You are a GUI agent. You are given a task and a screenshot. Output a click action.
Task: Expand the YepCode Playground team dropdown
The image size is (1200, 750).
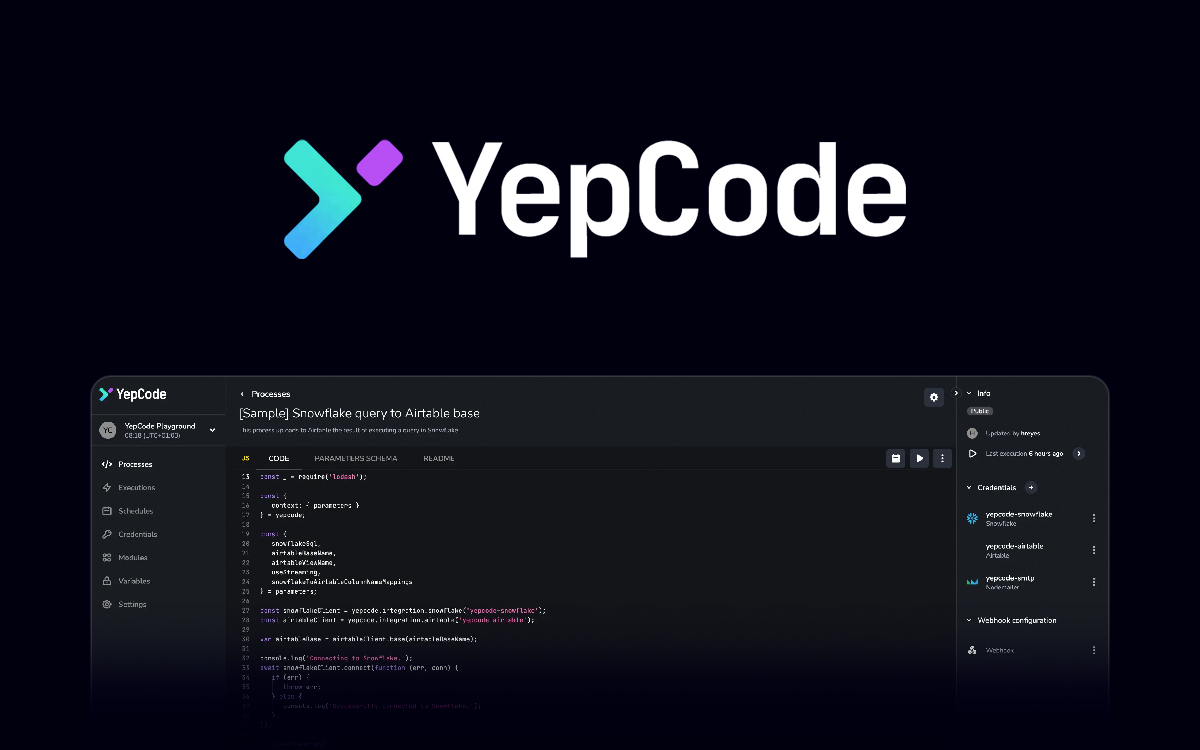click(x=212, y=430)
